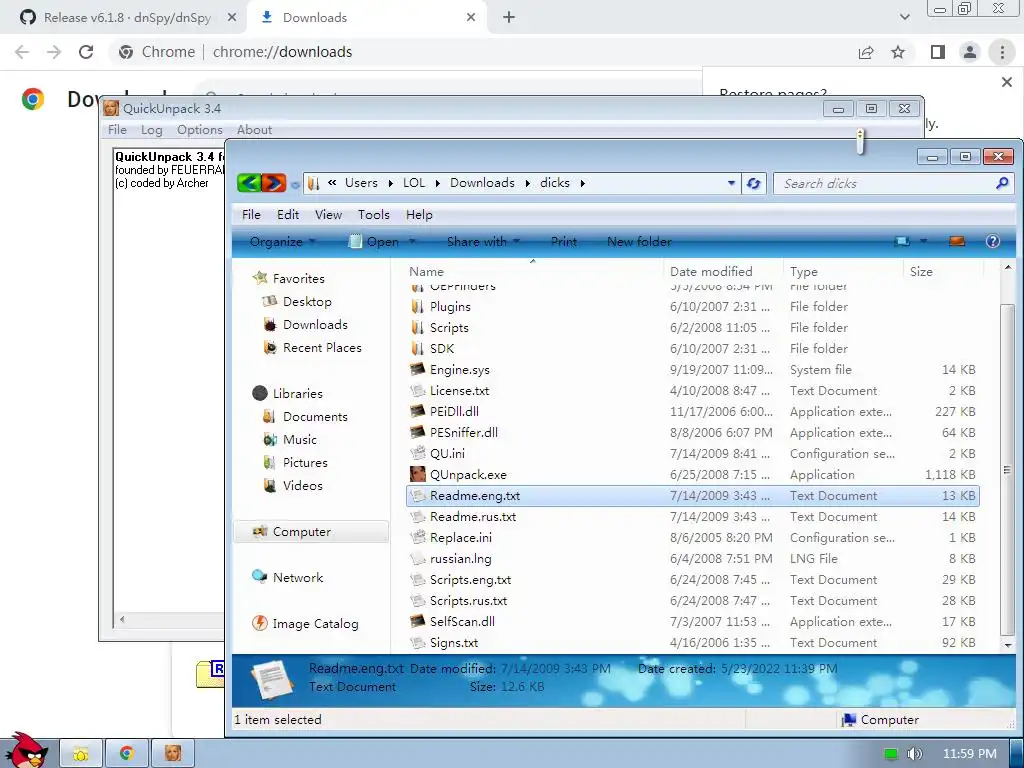Click the Explorer file list vertical scrollbar
The image size is (1024, 768).
coord(1008,470)
